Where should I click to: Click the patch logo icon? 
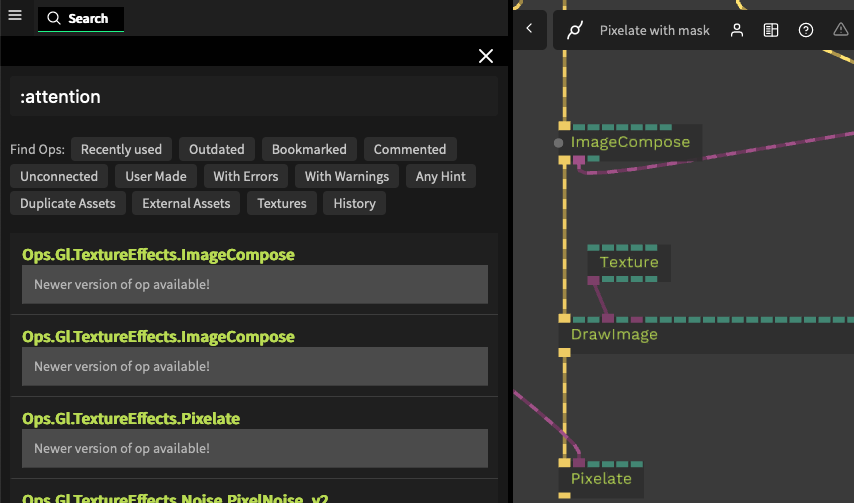(575, 30)
